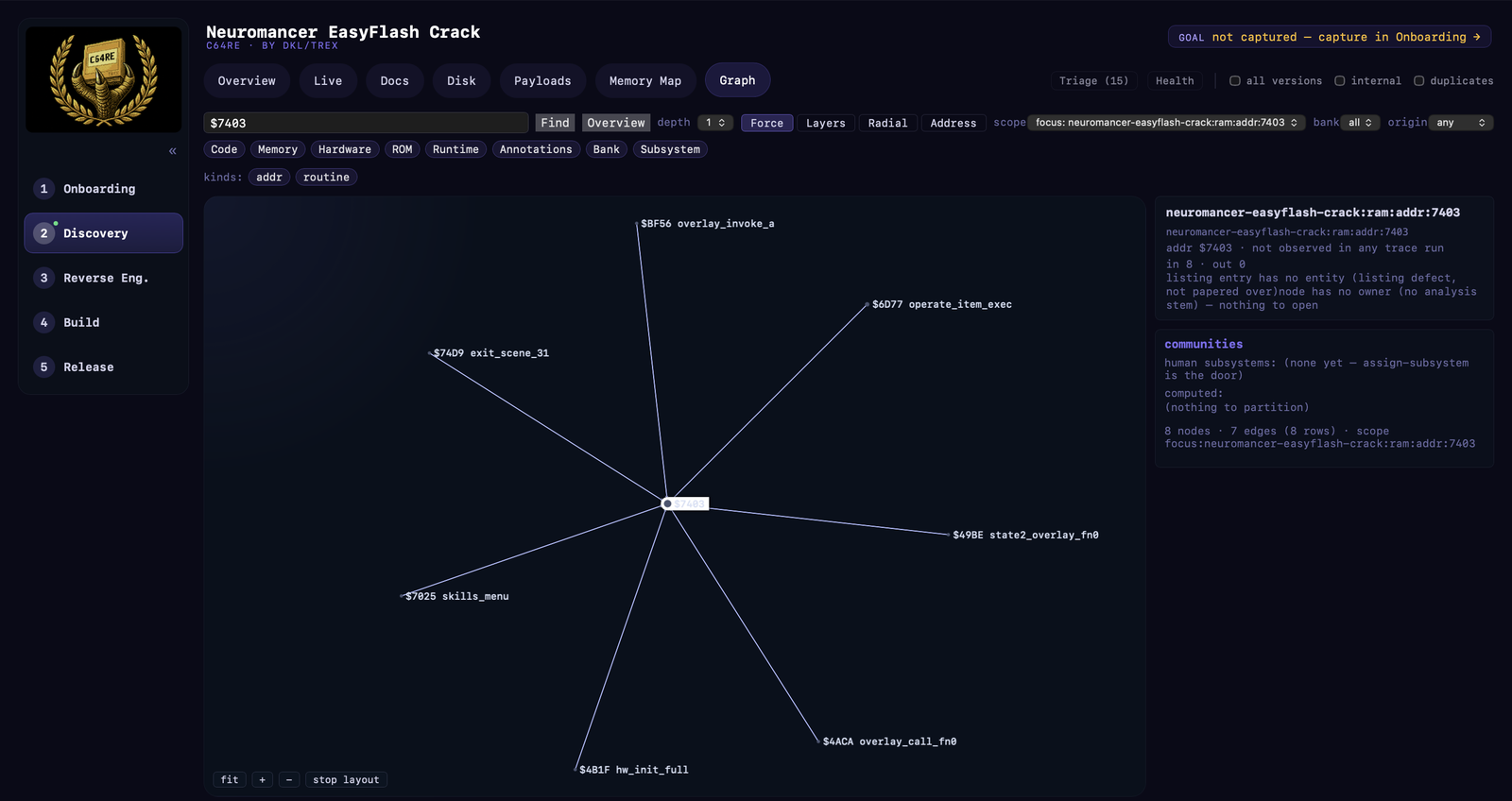Collapse the sidebar with the double chevron
This screenshot has width=1512, height=801.
(173, 151)
